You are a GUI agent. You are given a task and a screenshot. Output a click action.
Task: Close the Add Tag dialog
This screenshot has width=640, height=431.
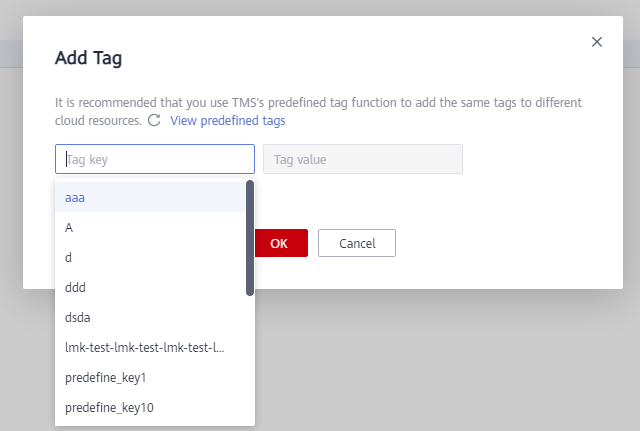click(x=597, y=42)
